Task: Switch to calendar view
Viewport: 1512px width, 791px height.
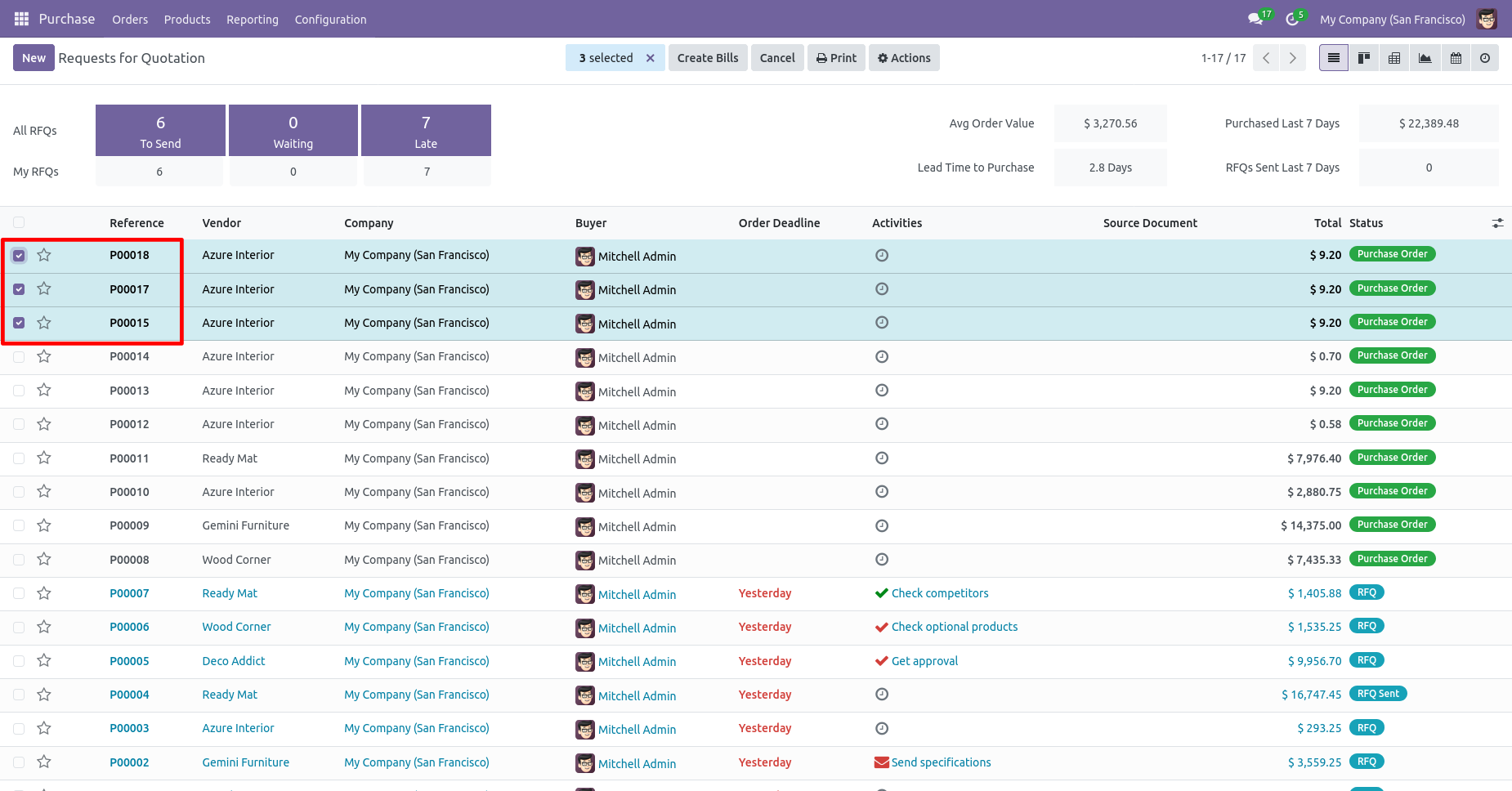Action: click(1456, 58)
